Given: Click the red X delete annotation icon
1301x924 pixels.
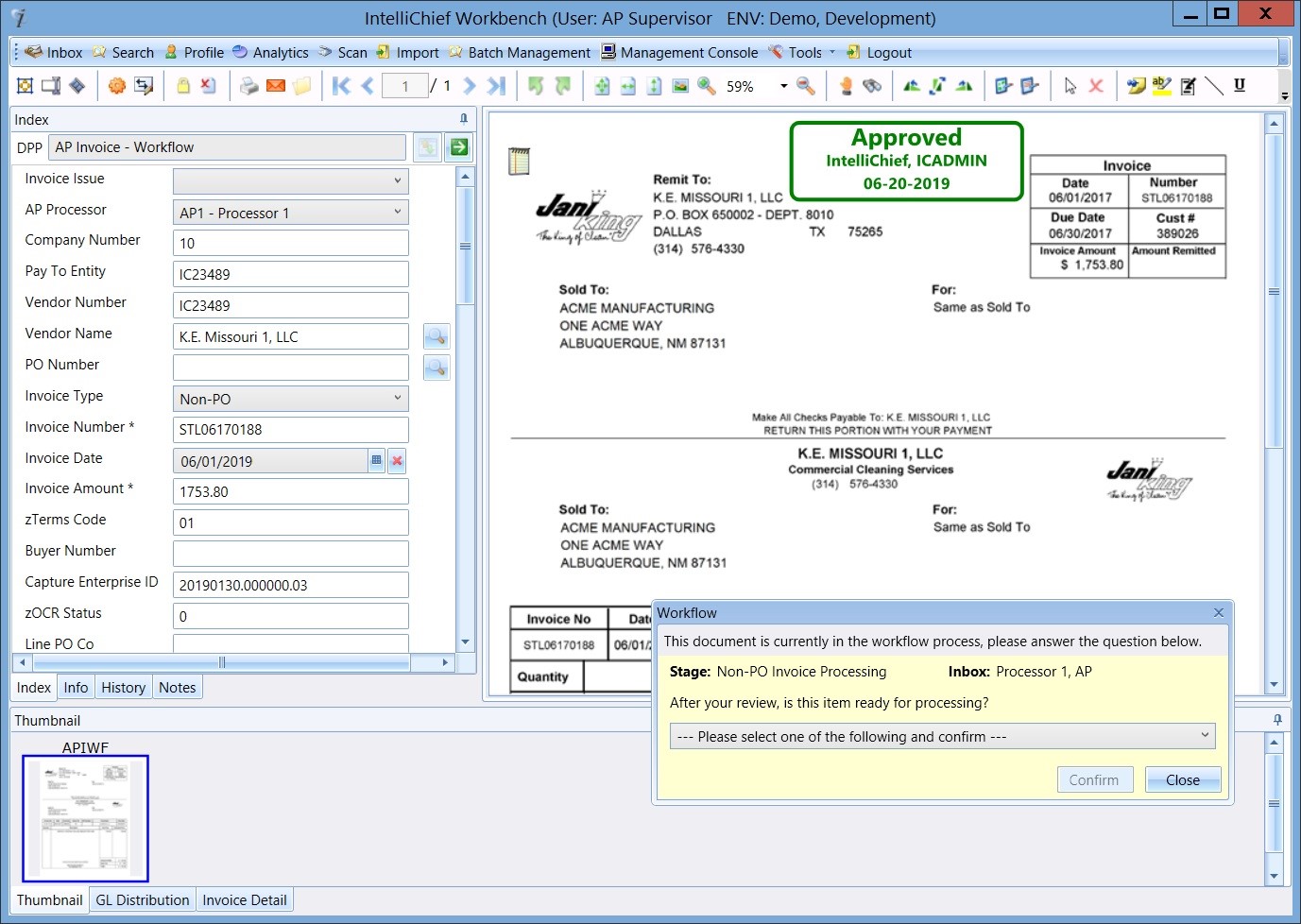Looking at the screenshot, I should tap(1095, 85).
